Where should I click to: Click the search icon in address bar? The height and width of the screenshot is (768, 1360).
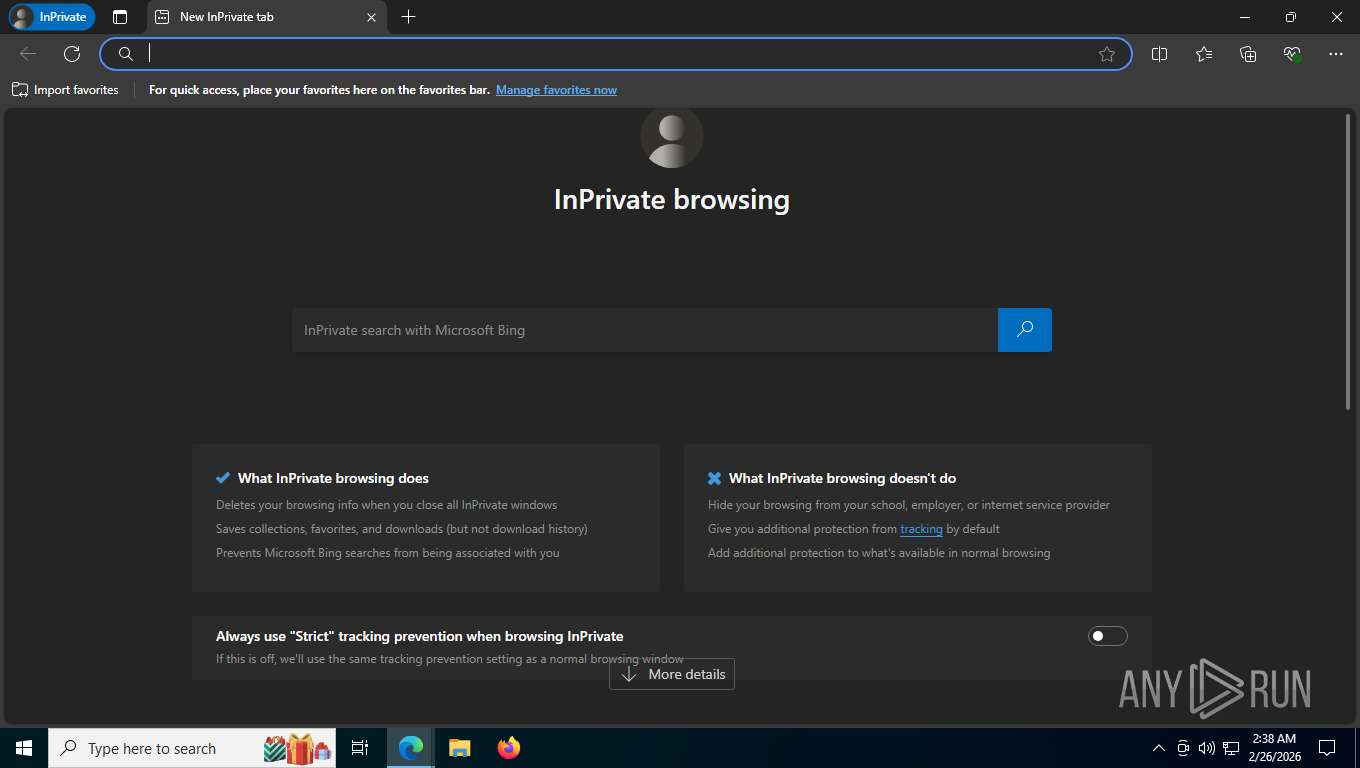[x=125, y=54]
